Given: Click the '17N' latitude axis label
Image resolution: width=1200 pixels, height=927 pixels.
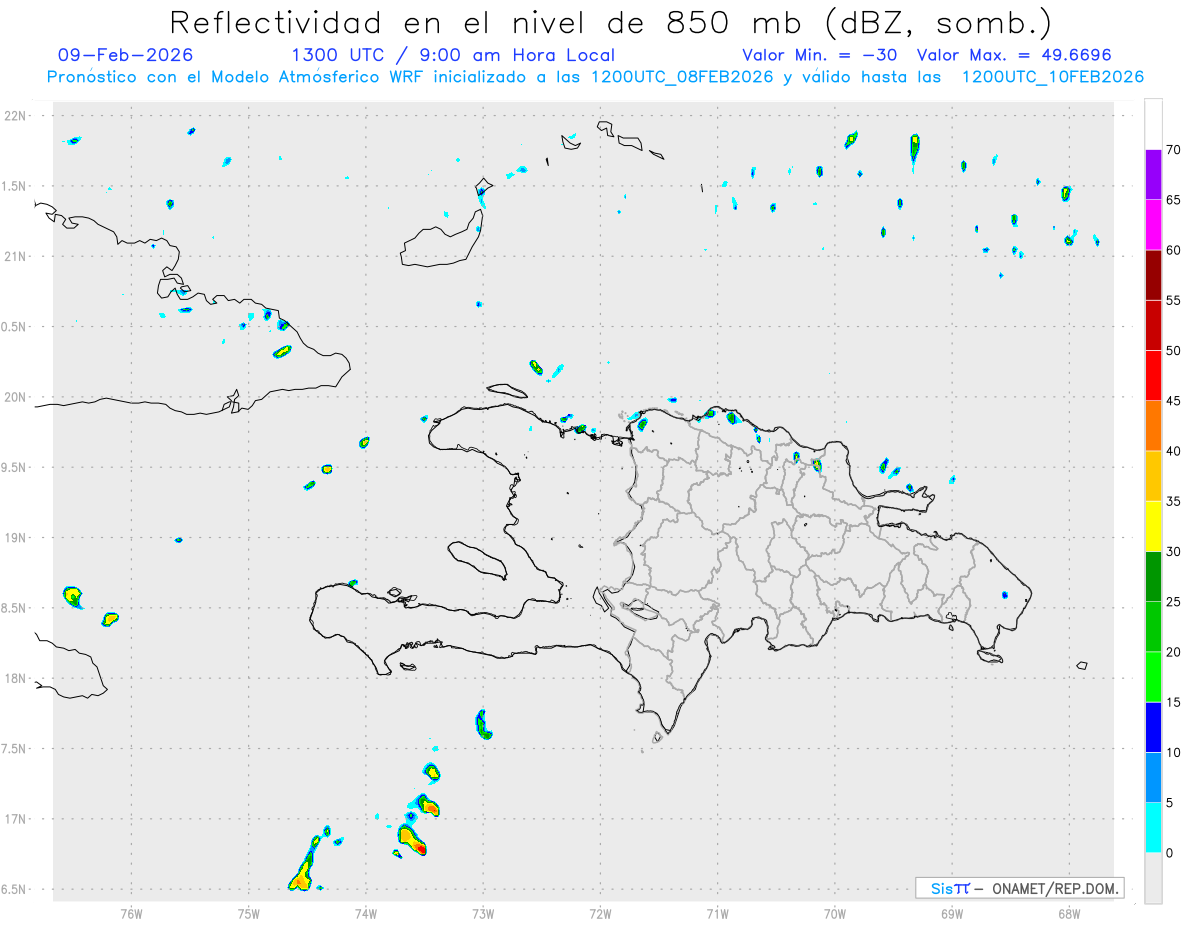Looking at the screenshot, I should click(x=16, y=819).
